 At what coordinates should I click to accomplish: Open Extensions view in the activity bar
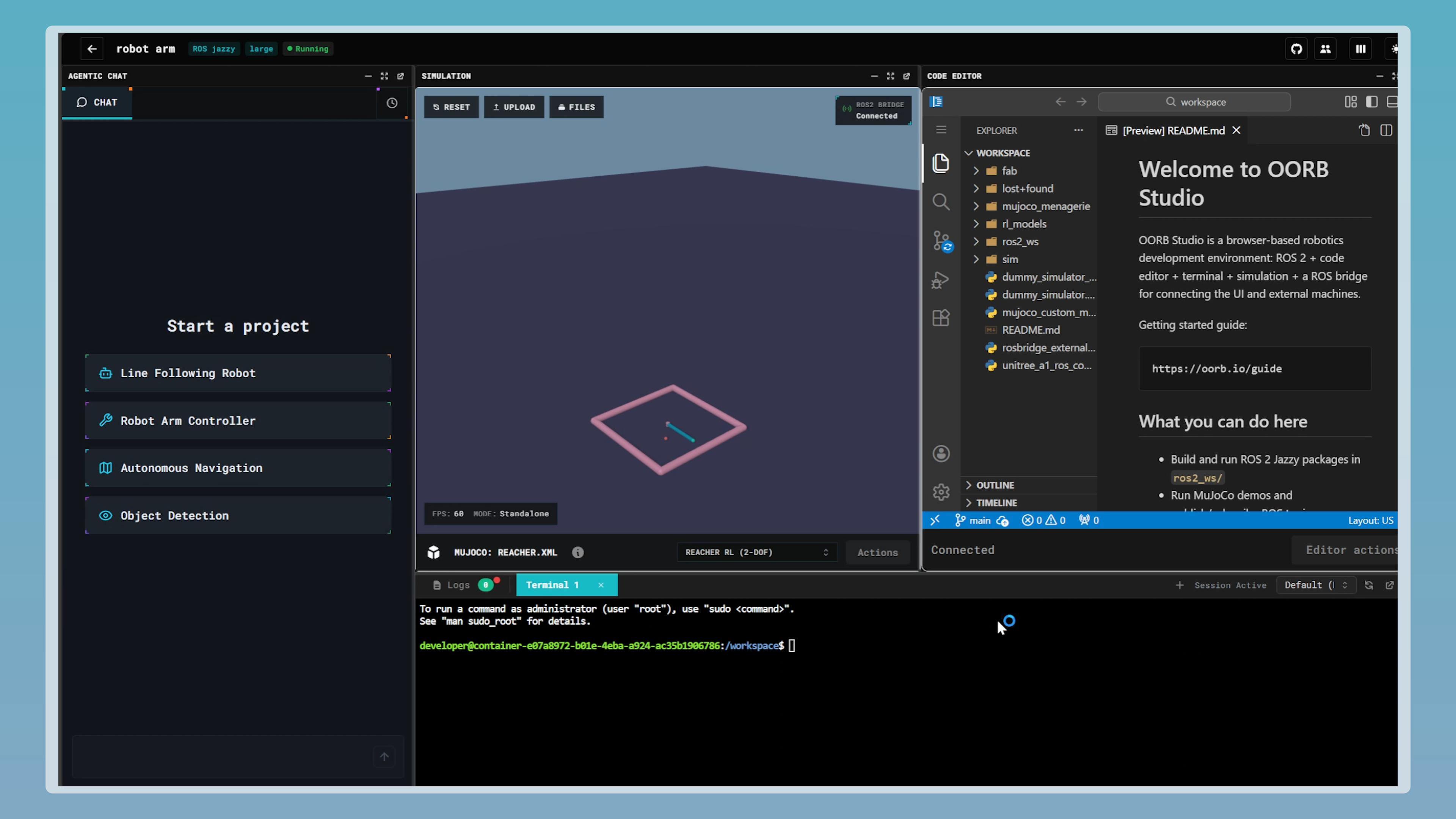tap(941, 318)
